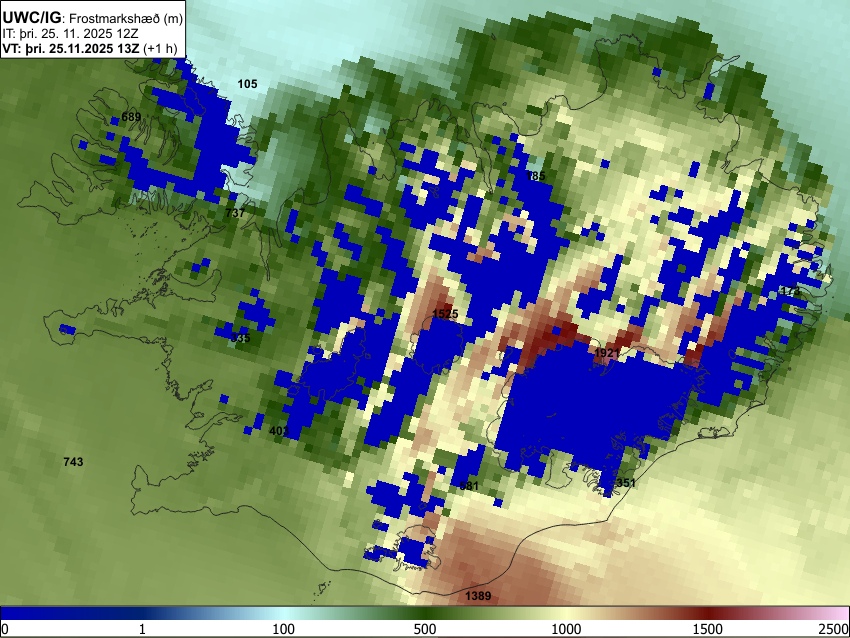The height and width of the screenshot is (638, 850).
Task: Click the legend tick label 1500
Action: [708, 629]
